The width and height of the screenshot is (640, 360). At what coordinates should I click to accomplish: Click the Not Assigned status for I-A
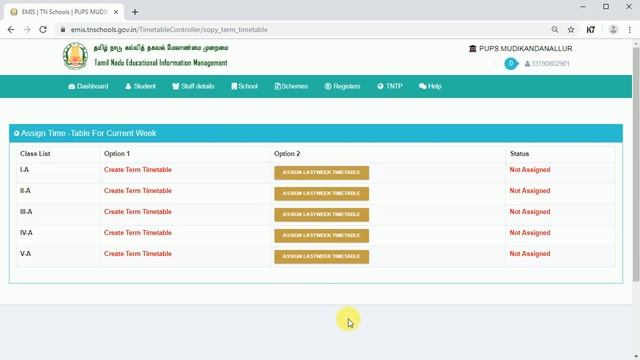(530, 170)
